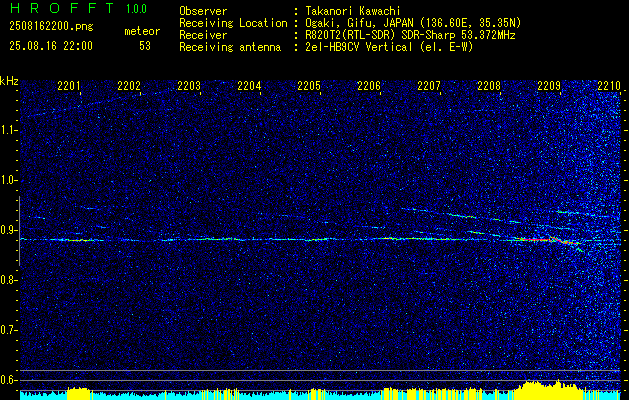This screenshot has height=400, width=629.
Task: Click the 2208 time marker
Action: tap(489, 85)
